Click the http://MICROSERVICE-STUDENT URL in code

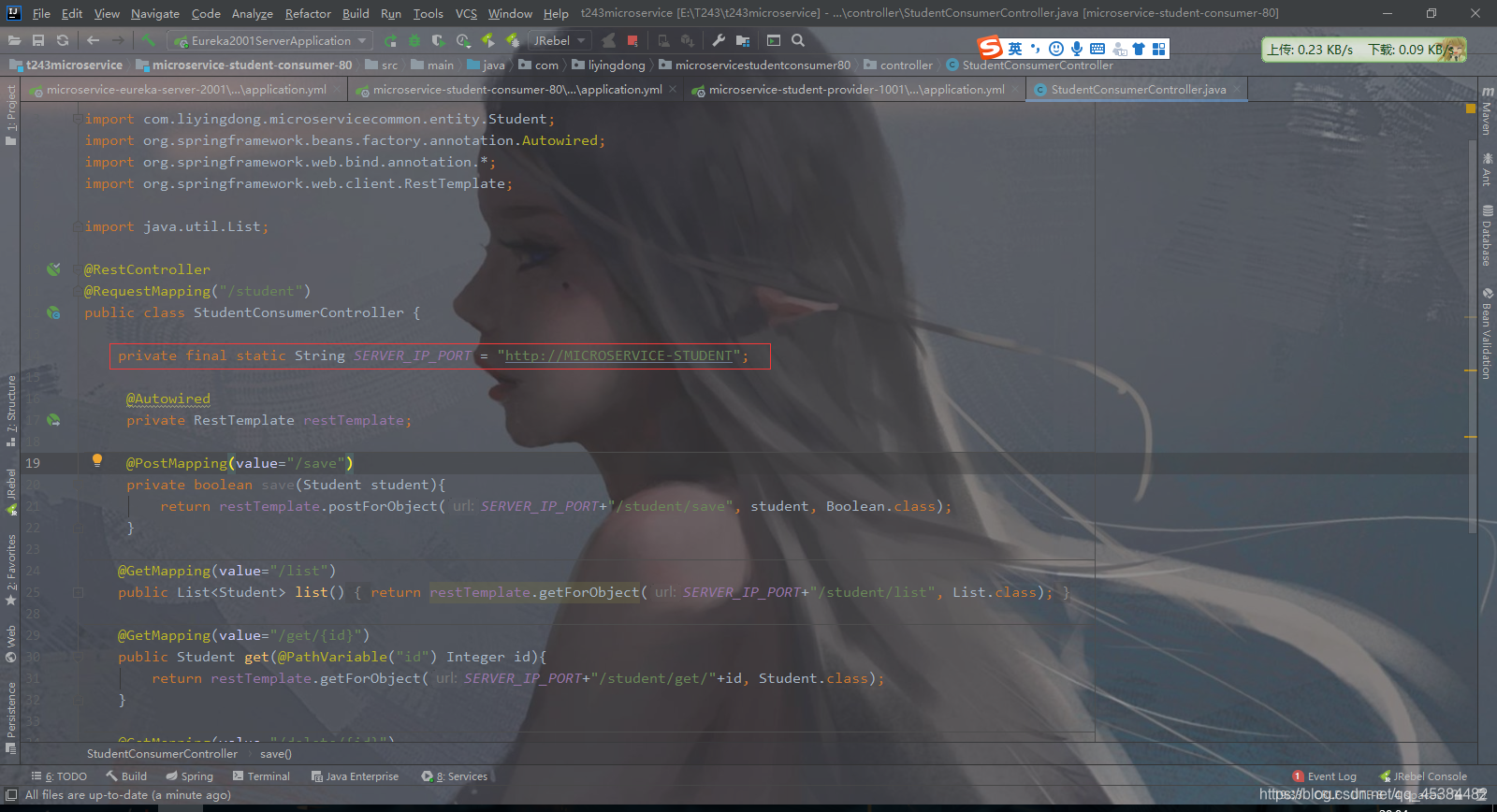[618, 355]
